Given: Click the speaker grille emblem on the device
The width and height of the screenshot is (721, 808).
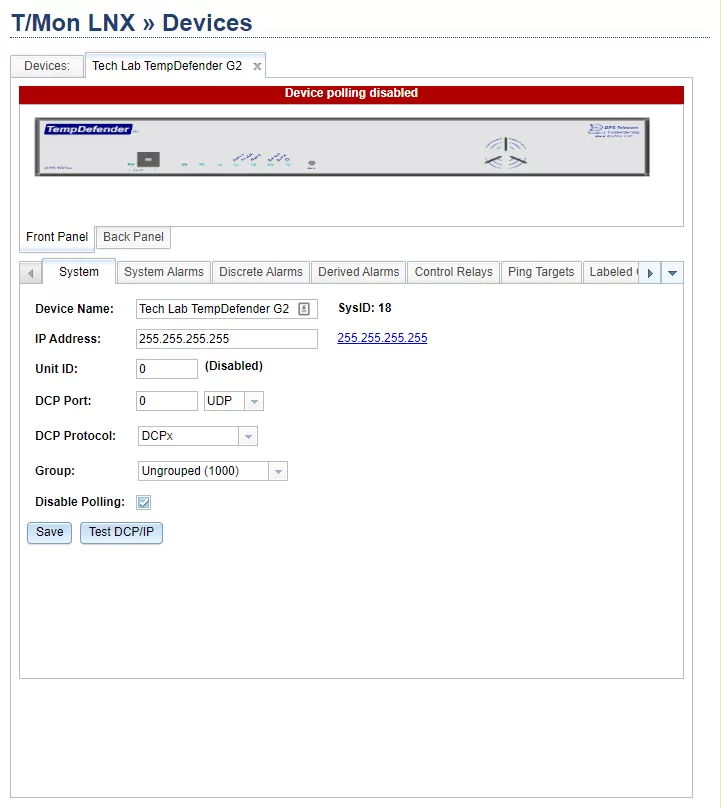Looking at the screenshot, I should click(505, 154).
